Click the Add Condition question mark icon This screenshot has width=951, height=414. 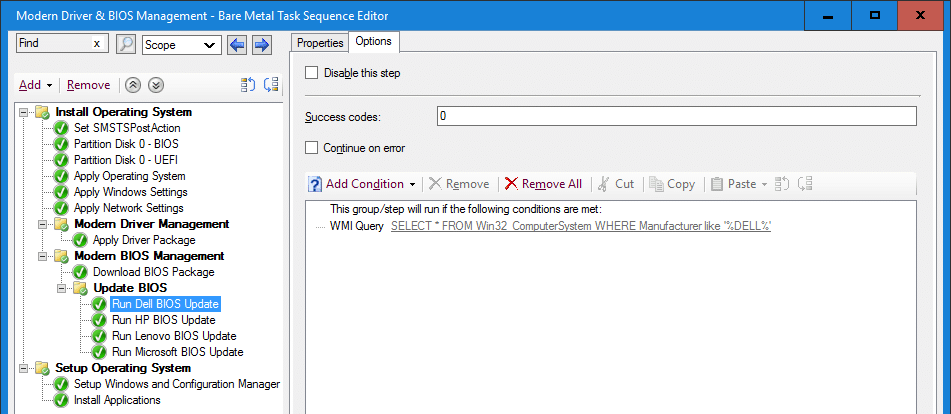(315, 184)
